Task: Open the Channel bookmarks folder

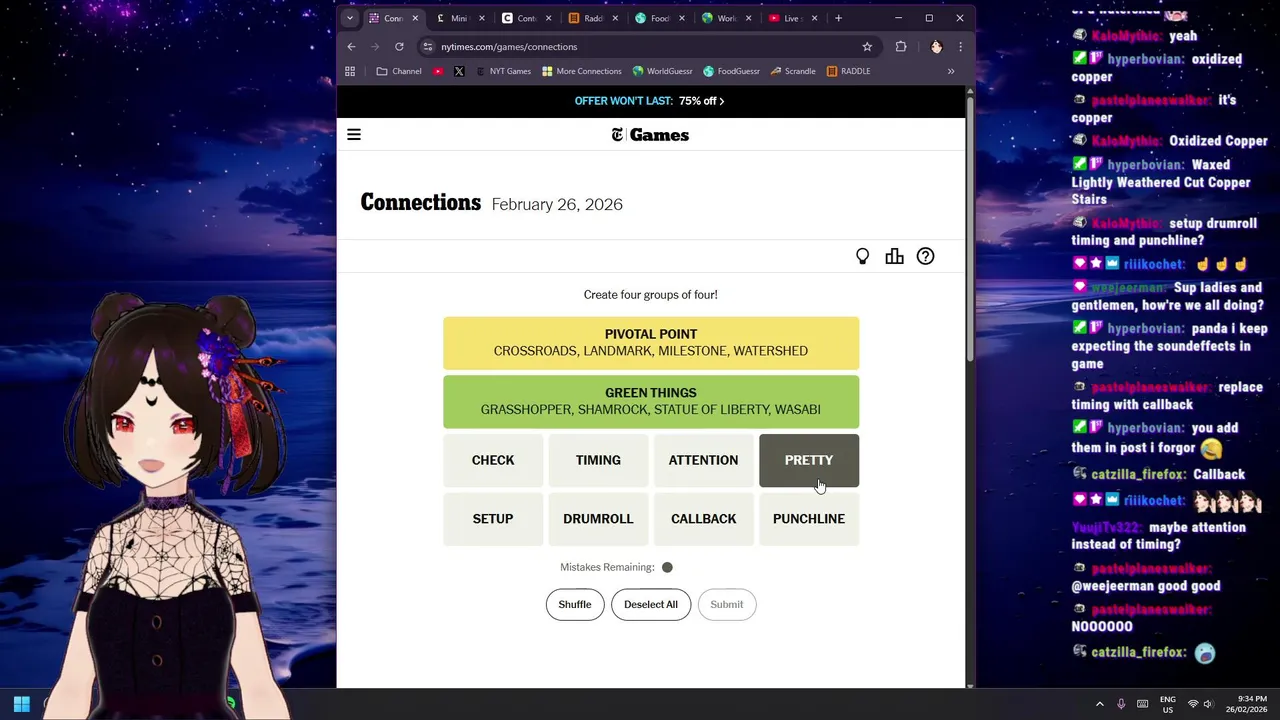Action: pyautogui.click(x=399, y=71)
